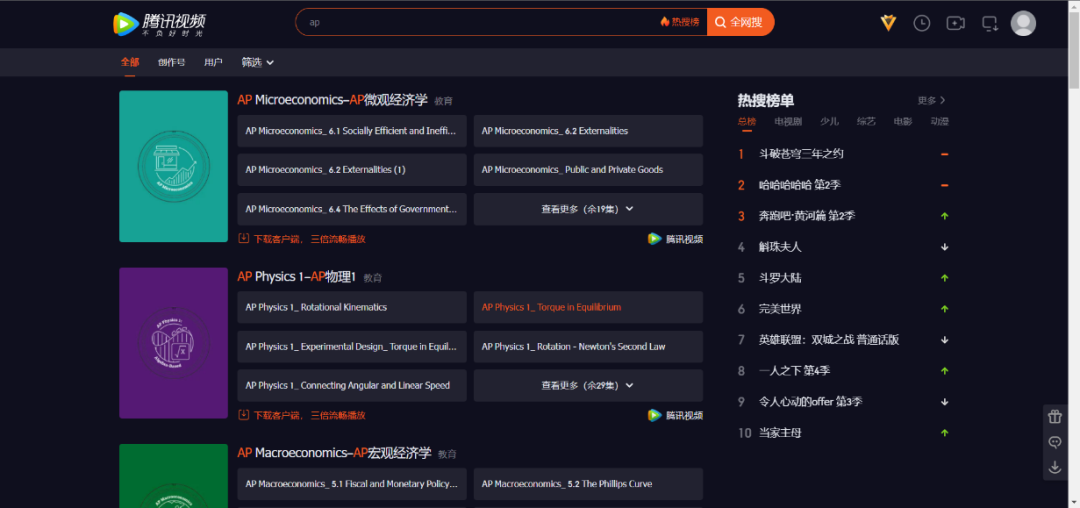Open hot search item 斗罗大陆

tap(780, 278)
